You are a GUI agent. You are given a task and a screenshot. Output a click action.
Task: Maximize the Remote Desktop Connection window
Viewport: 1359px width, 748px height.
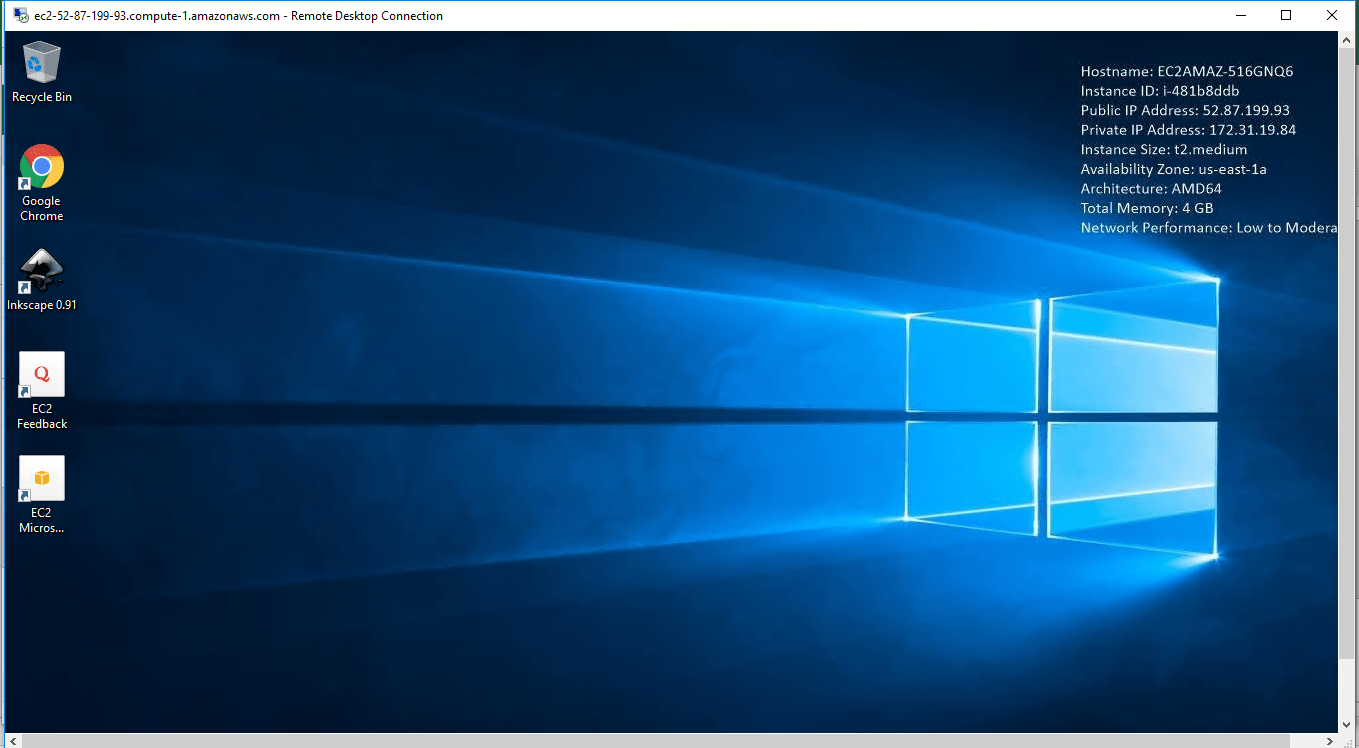tap(1286, 15)
